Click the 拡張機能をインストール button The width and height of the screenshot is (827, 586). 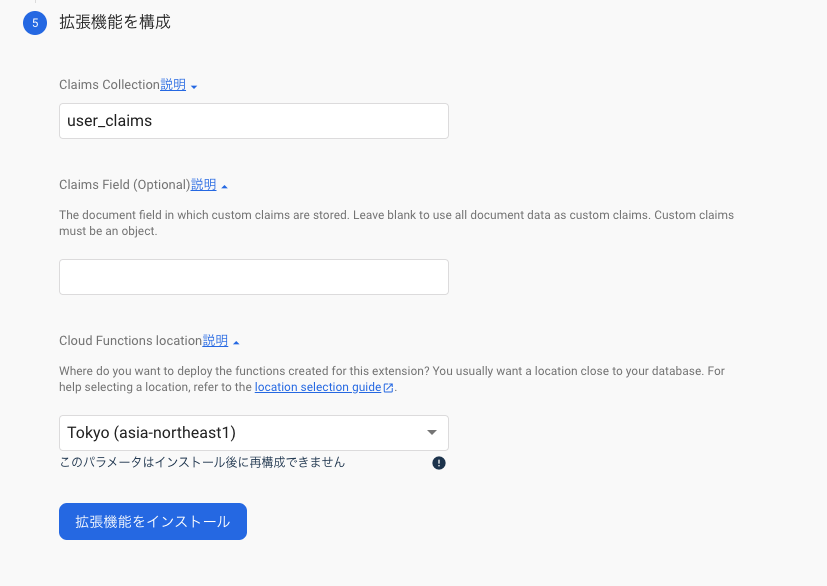click(x=153, y=521)
